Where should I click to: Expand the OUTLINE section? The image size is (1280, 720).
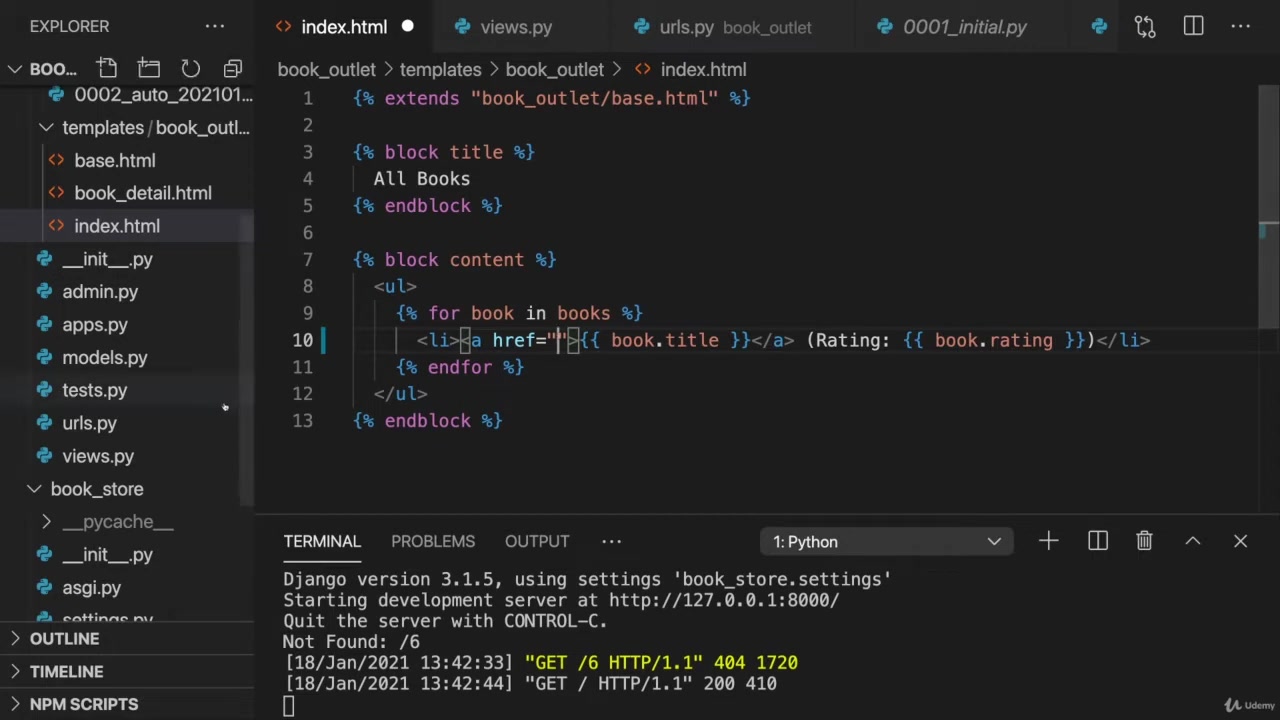[x=64, y=639]
